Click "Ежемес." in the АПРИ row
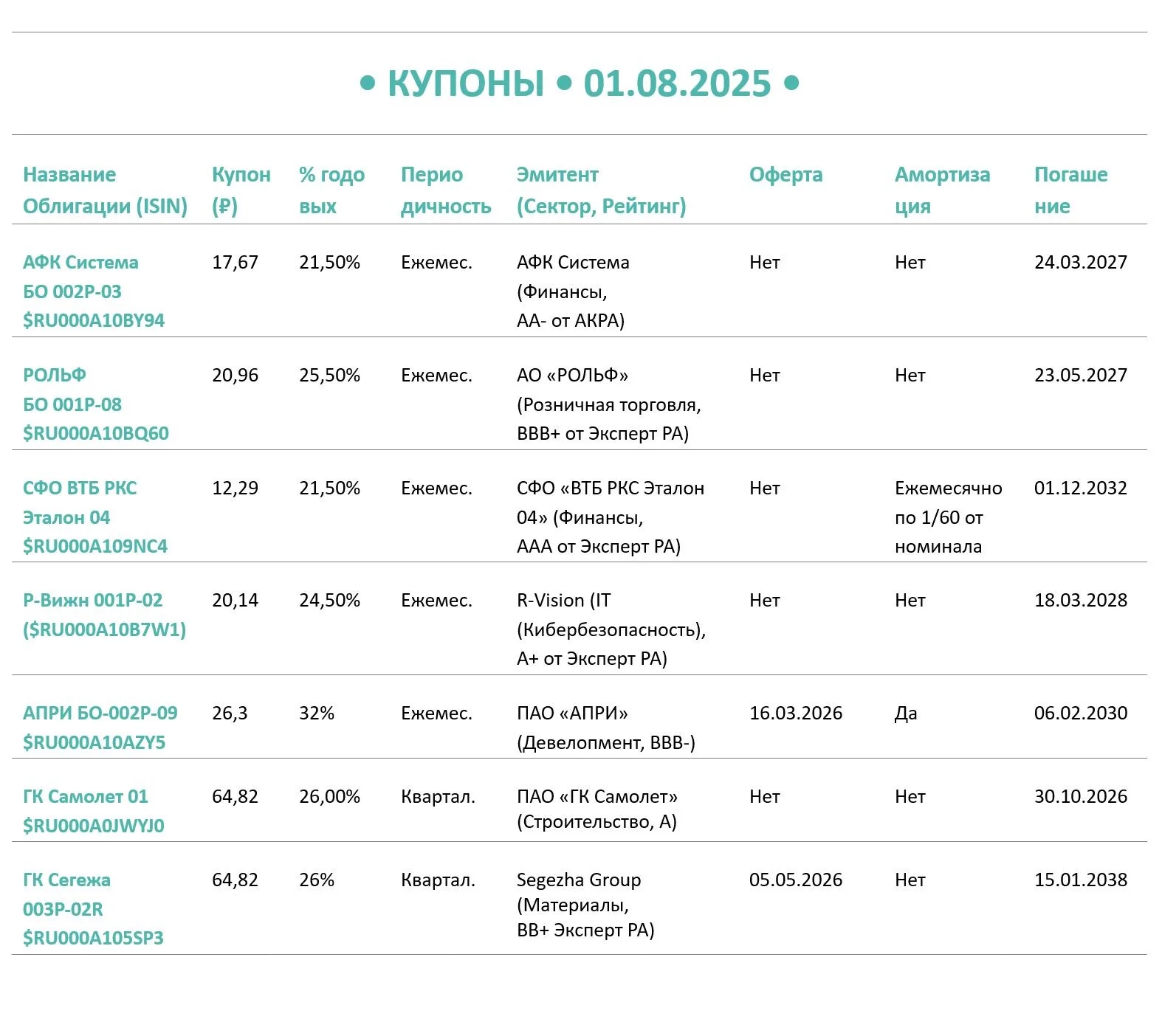This screenshot has height=1036, width=1162. pyautogui.click(x=436, y=714)
